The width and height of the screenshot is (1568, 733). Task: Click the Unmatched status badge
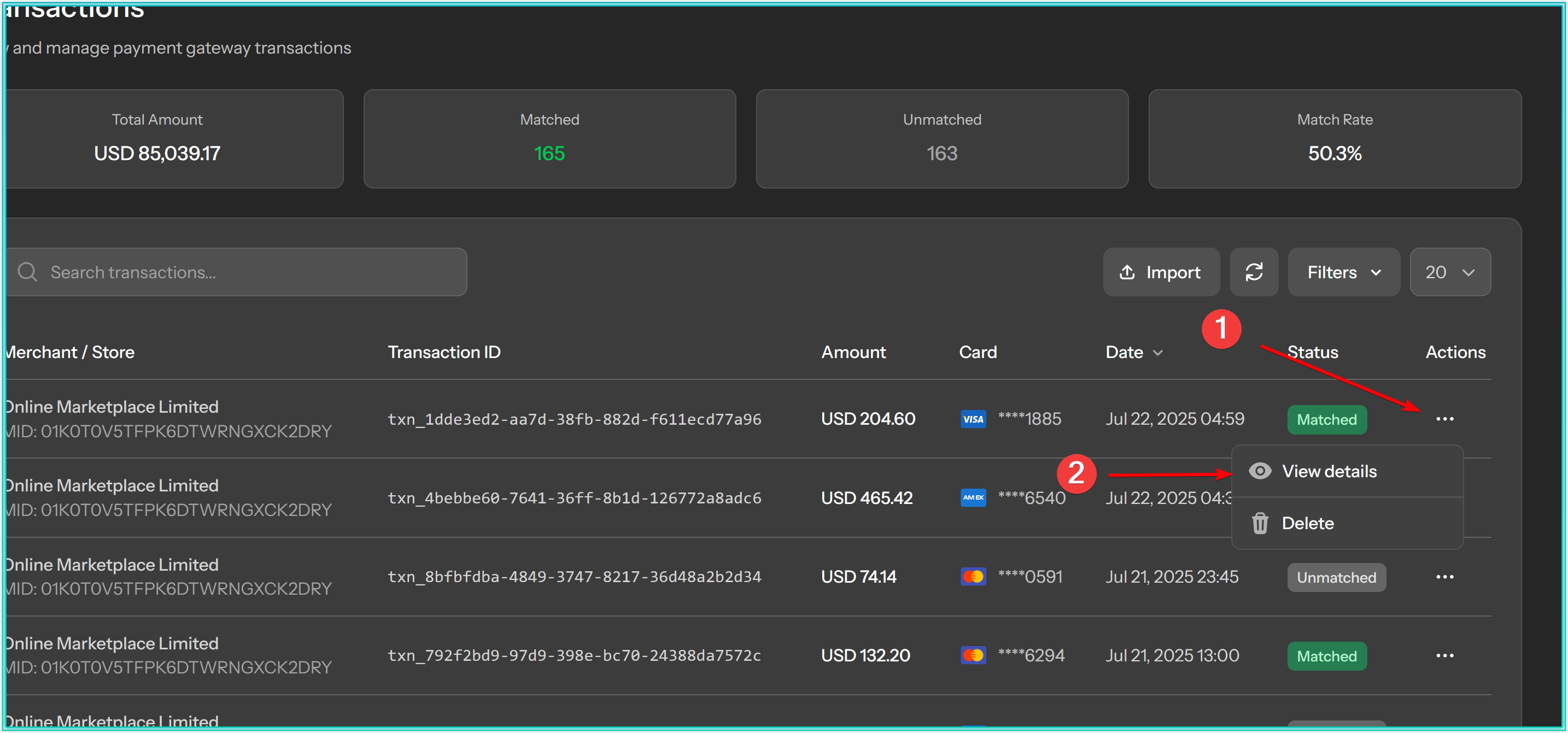coord(1336,577)
